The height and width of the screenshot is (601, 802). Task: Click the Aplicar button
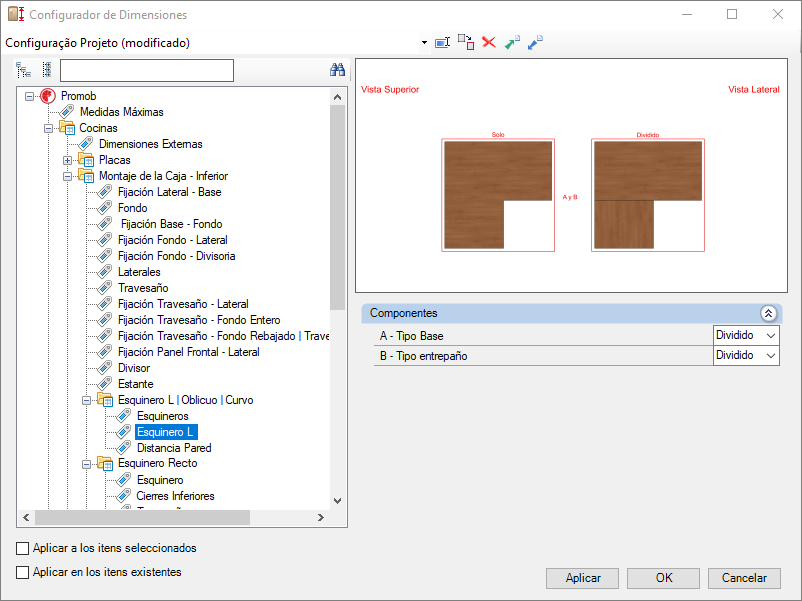(582, 578)
